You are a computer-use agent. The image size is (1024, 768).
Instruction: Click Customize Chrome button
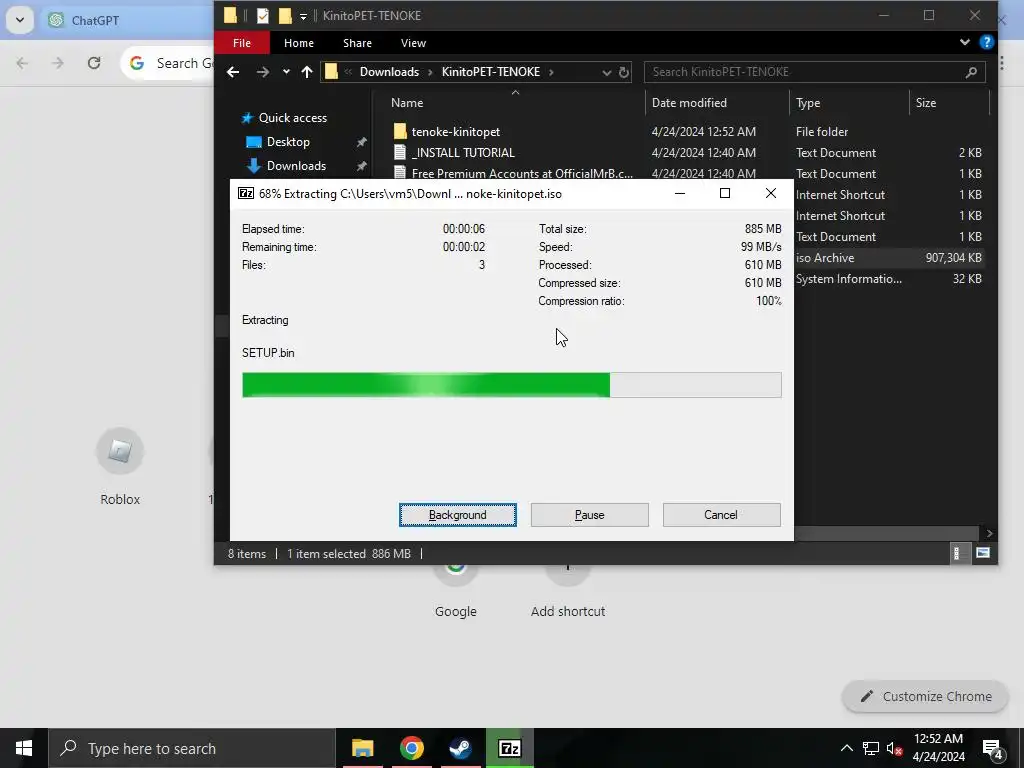pos(927,696)
